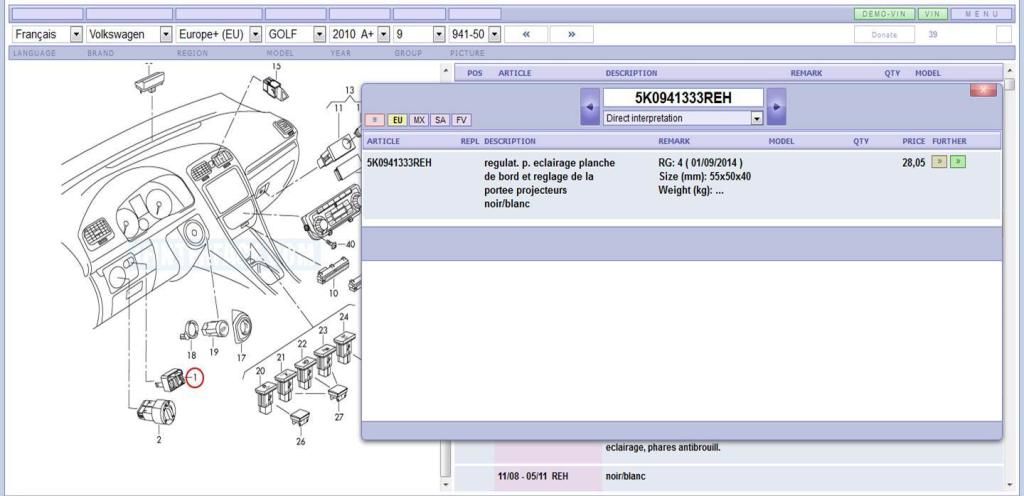This screenshot has width=1024, height=496.
Task: Click the green VIN button
Action: [x=933, y=14]
